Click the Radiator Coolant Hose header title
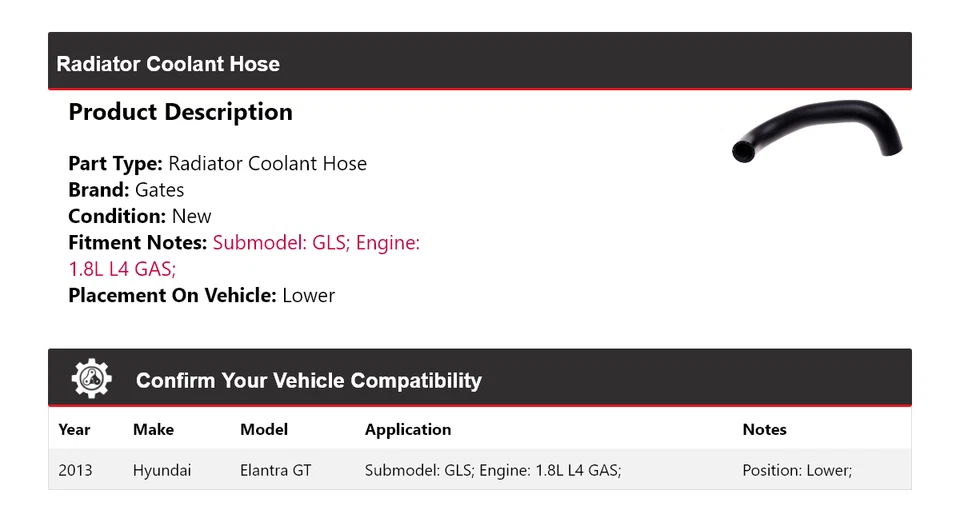Viewport: 960px width, 522px height. 168,64
